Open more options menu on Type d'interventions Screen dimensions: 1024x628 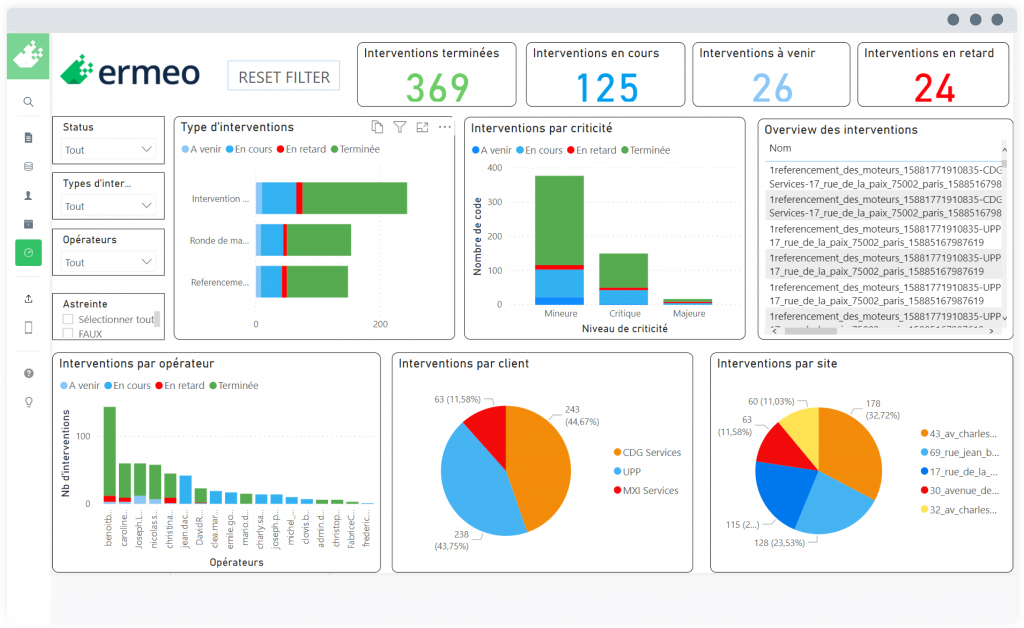point(445,127)
